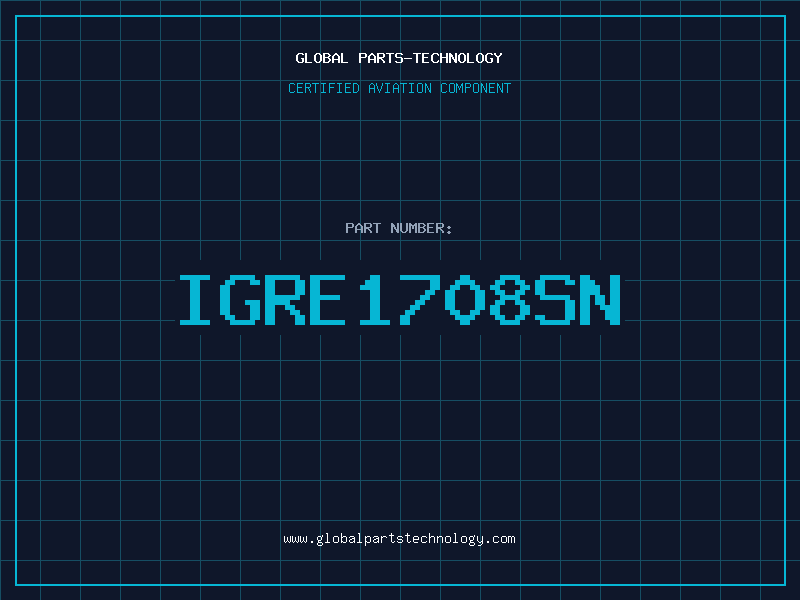
Task: Click the part number IGRE1708SN
Action: coord(400,299)
